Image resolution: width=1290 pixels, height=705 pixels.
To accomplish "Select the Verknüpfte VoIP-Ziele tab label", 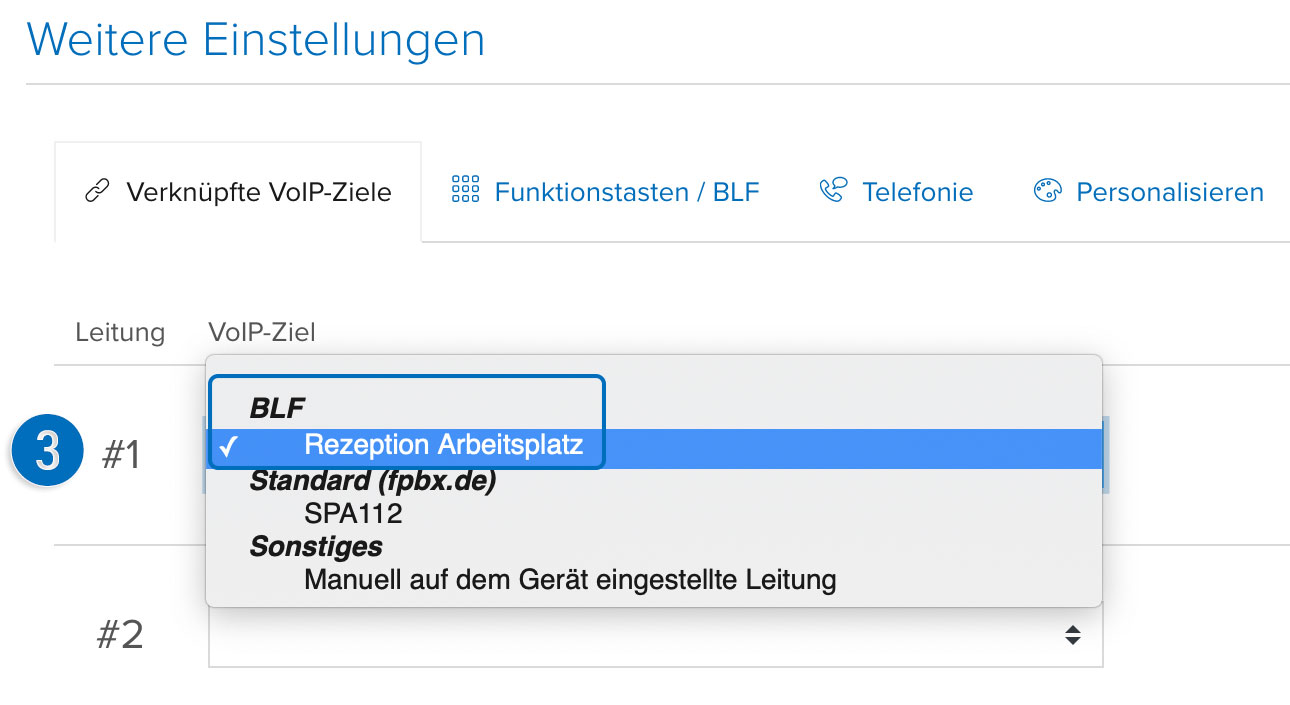I will coord(258,192).
